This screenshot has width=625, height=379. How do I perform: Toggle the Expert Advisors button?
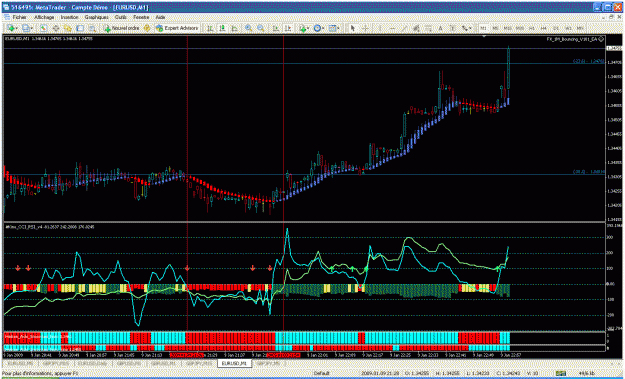(177, 28)
